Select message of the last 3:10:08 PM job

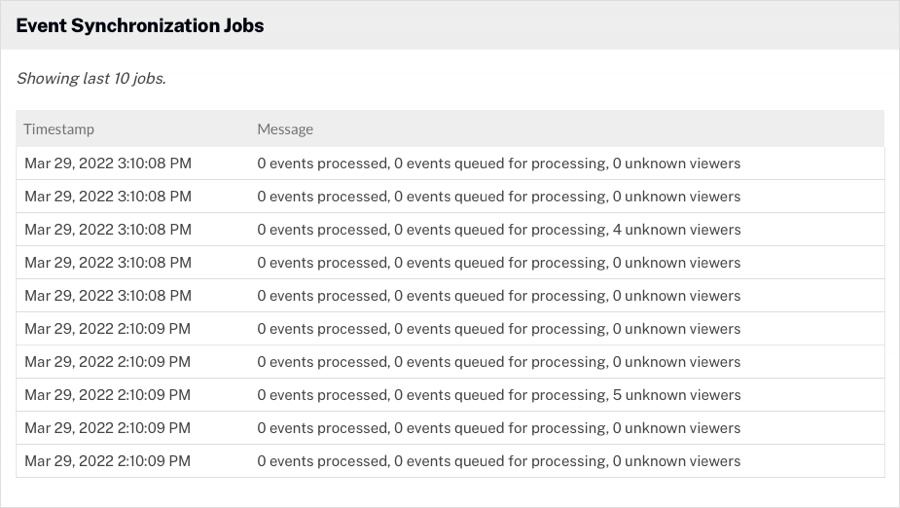pos(498,296)
